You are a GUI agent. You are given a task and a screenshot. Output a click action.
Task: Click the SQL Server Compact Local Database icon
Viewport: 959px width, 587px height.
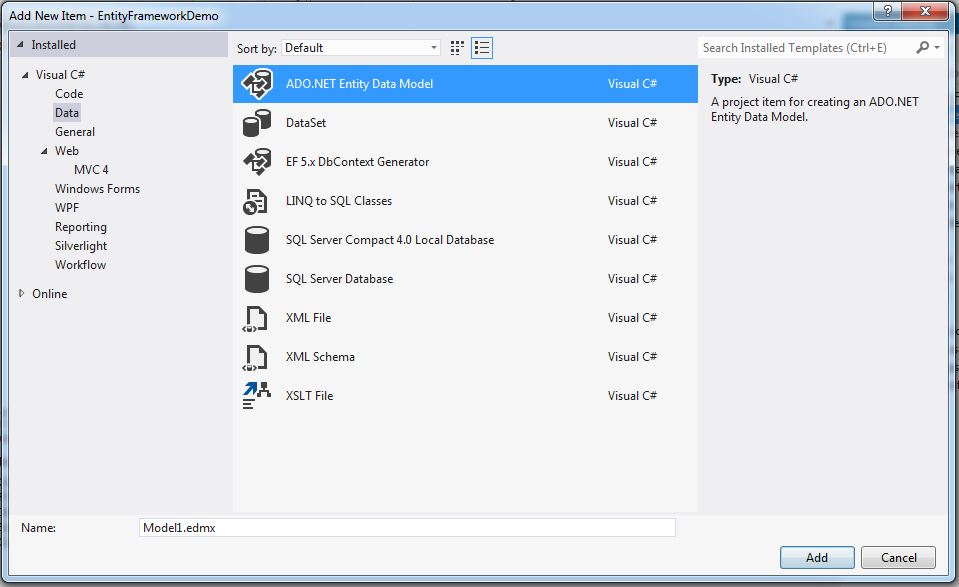coord(257,240)
